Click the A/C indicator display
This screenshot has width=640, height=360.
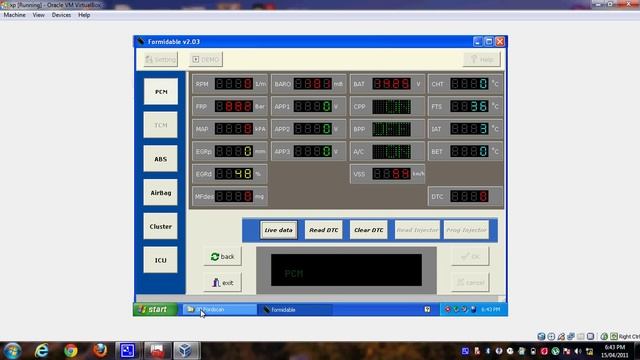[391, 151]
